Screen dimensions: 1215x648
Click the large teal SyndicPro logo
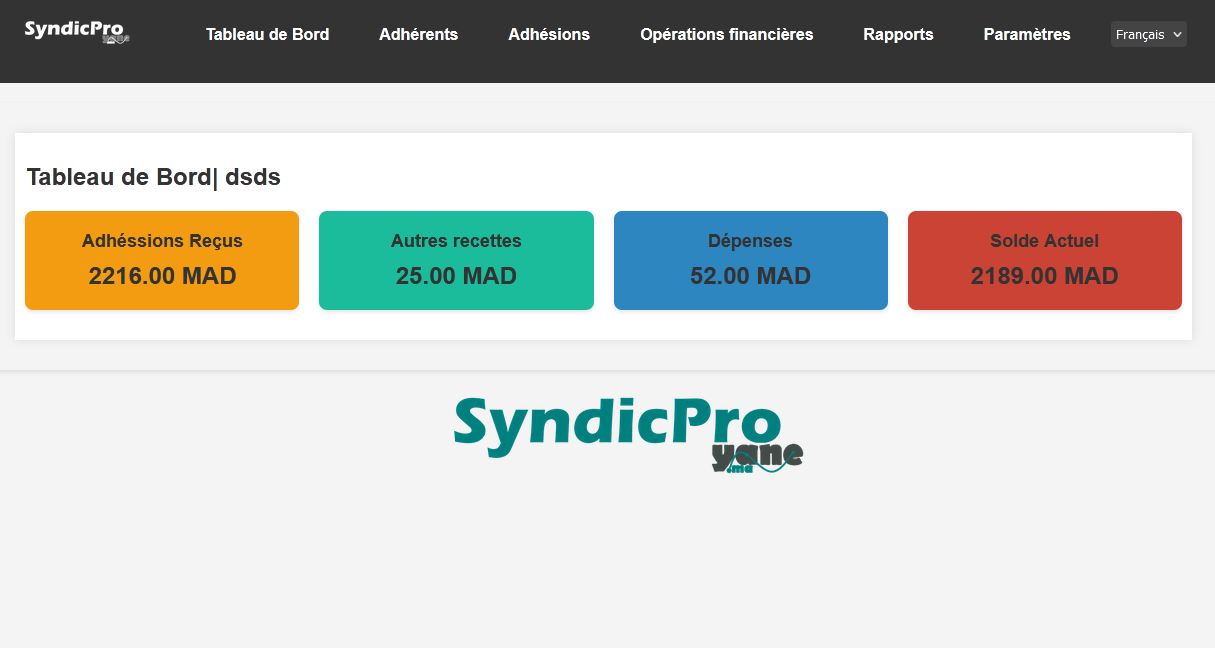[615, 425]
